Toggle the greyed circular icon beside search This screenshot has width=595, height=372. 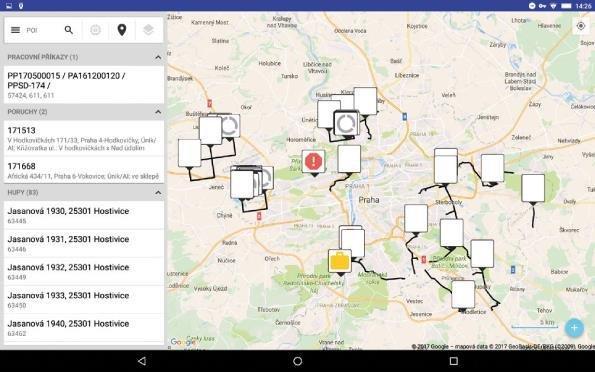[x=95, y=30]
